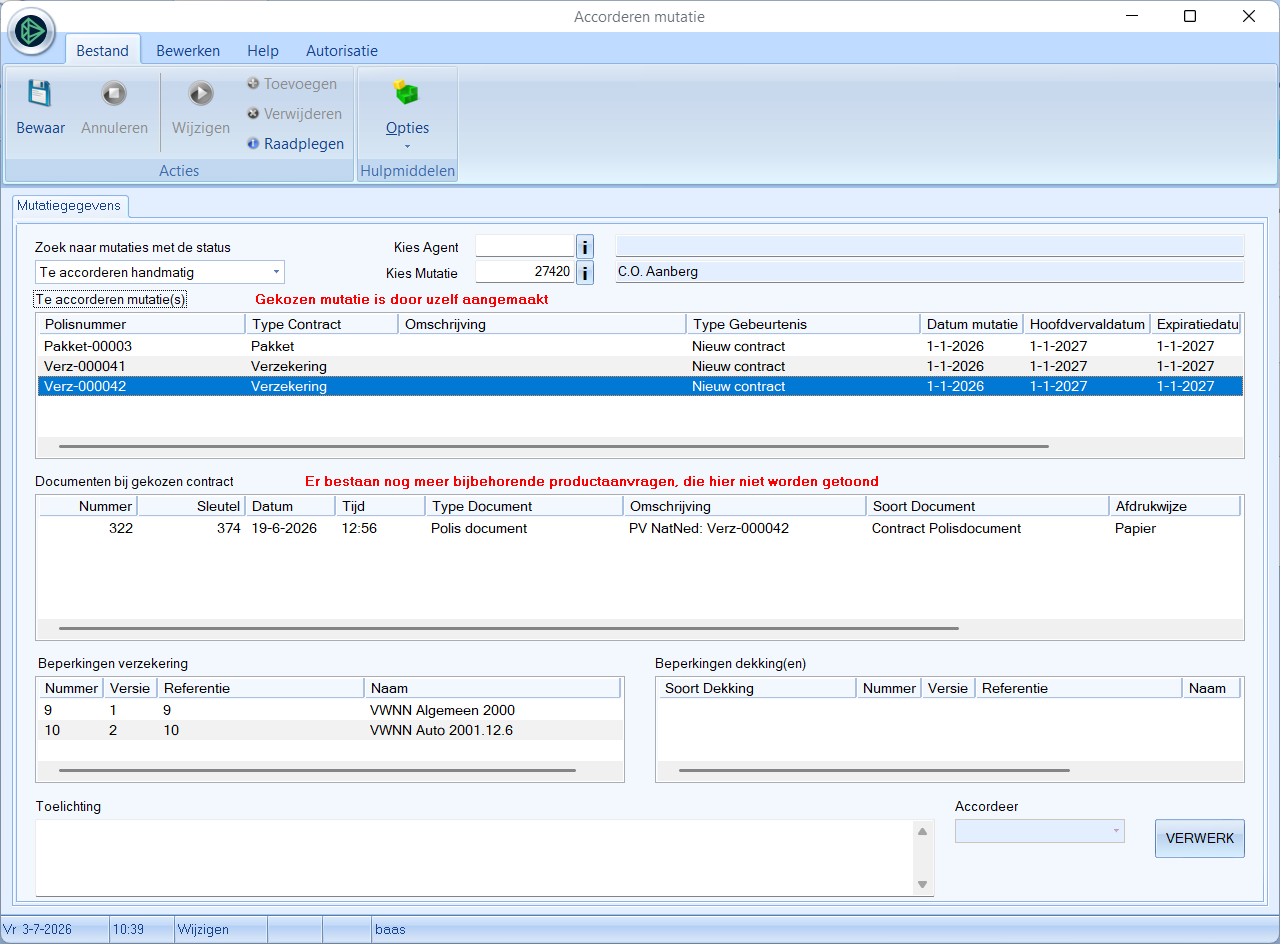
Task: Click the Bewaar save icon
Action: click(39, 94)
